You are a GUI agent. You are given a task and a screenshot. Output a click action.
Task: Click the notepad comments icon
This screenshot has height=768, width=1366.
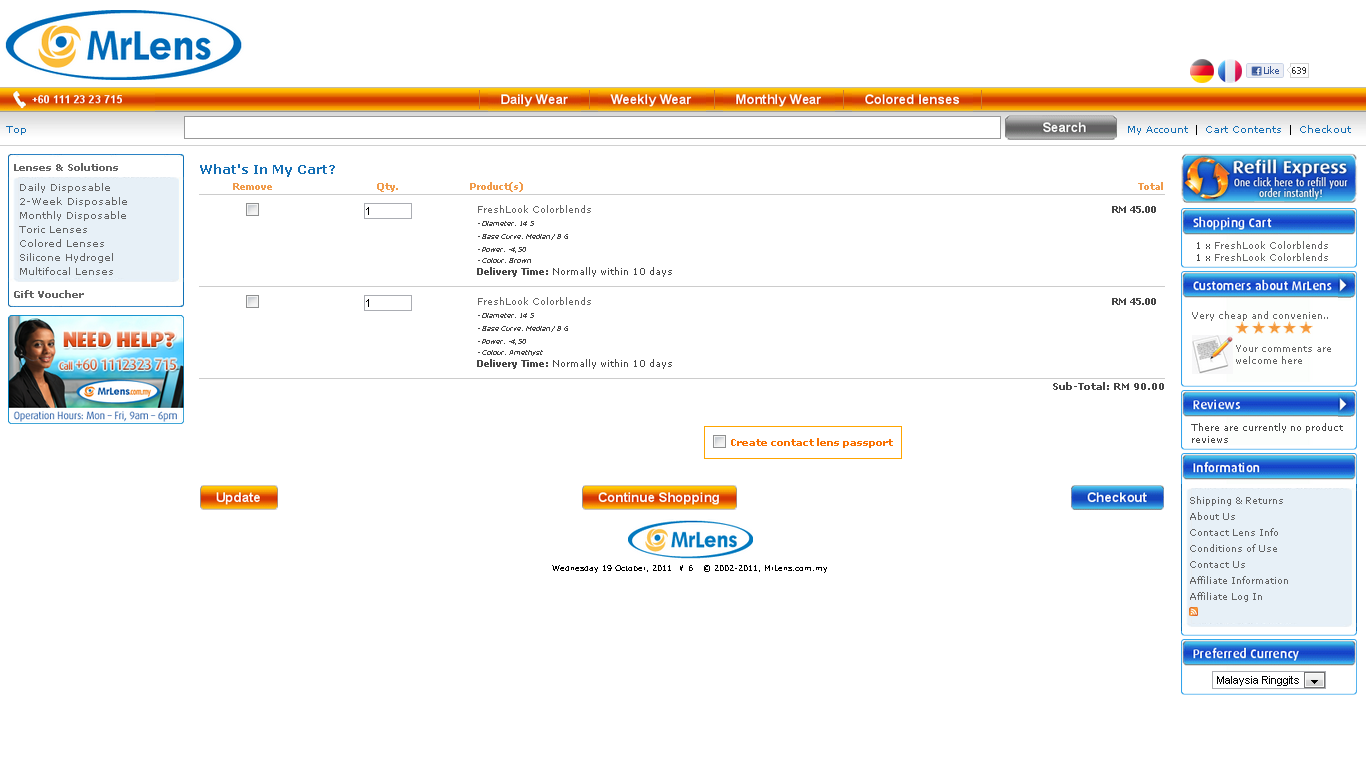pyautogui.click(x=1211, y=354)
